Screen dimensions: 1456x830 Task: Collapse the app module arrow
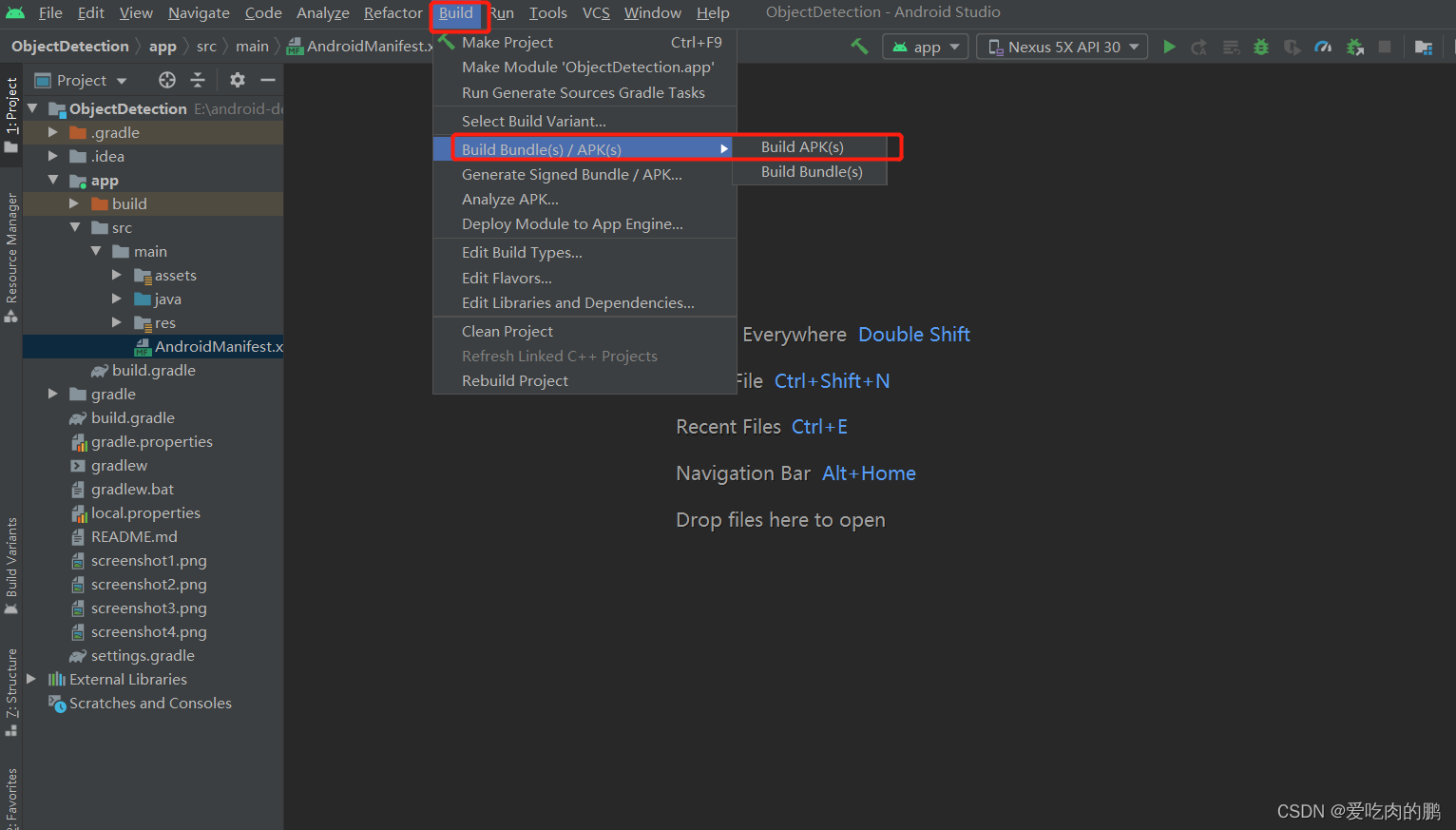click(53, 180)
